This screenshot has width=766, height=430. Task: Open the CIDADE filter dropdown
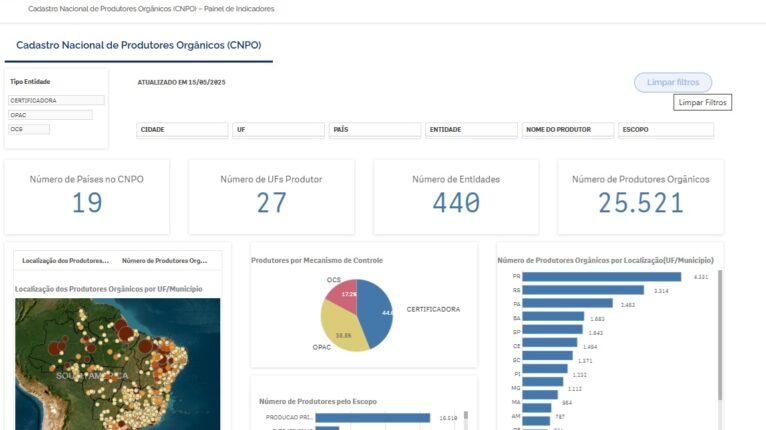click(181, 130)
